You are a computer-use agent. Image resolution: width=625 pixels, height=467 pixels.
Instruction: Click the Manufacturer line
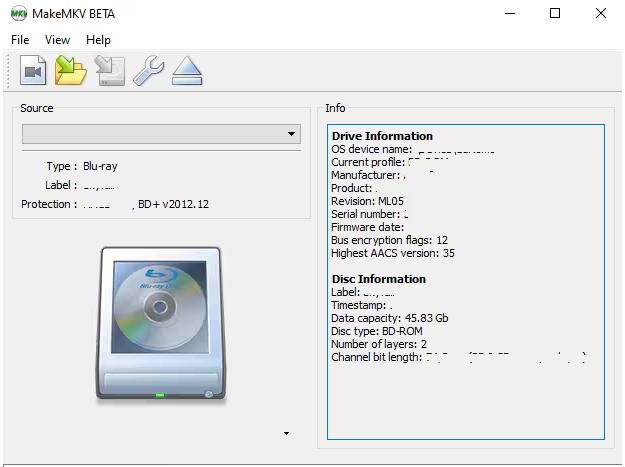382,175
